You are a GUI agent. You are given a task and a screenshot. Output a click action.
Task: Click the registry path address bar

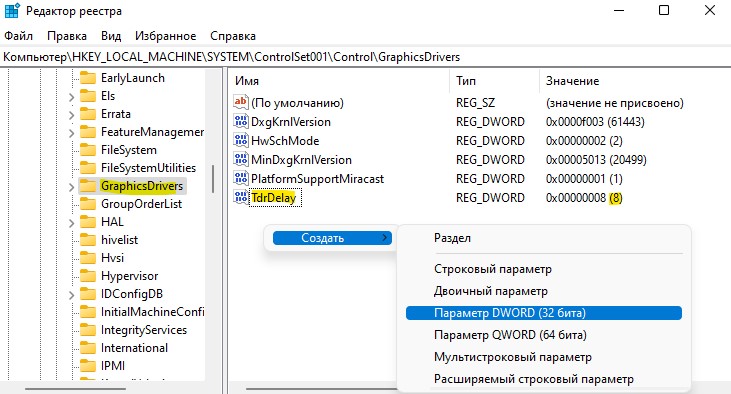click(x=366, y=57)
